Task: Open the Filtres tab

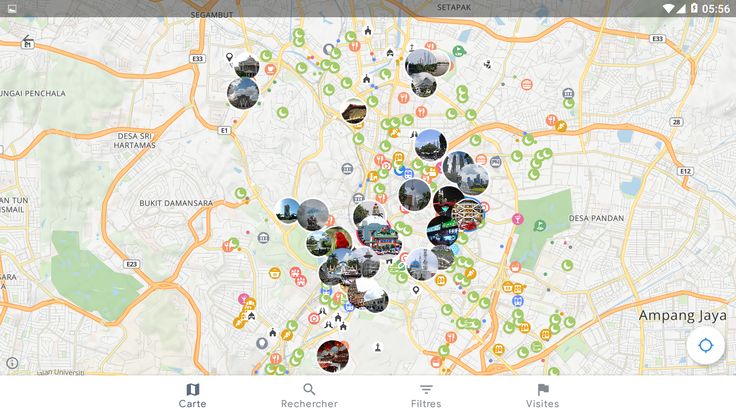Action: [426, 395]
